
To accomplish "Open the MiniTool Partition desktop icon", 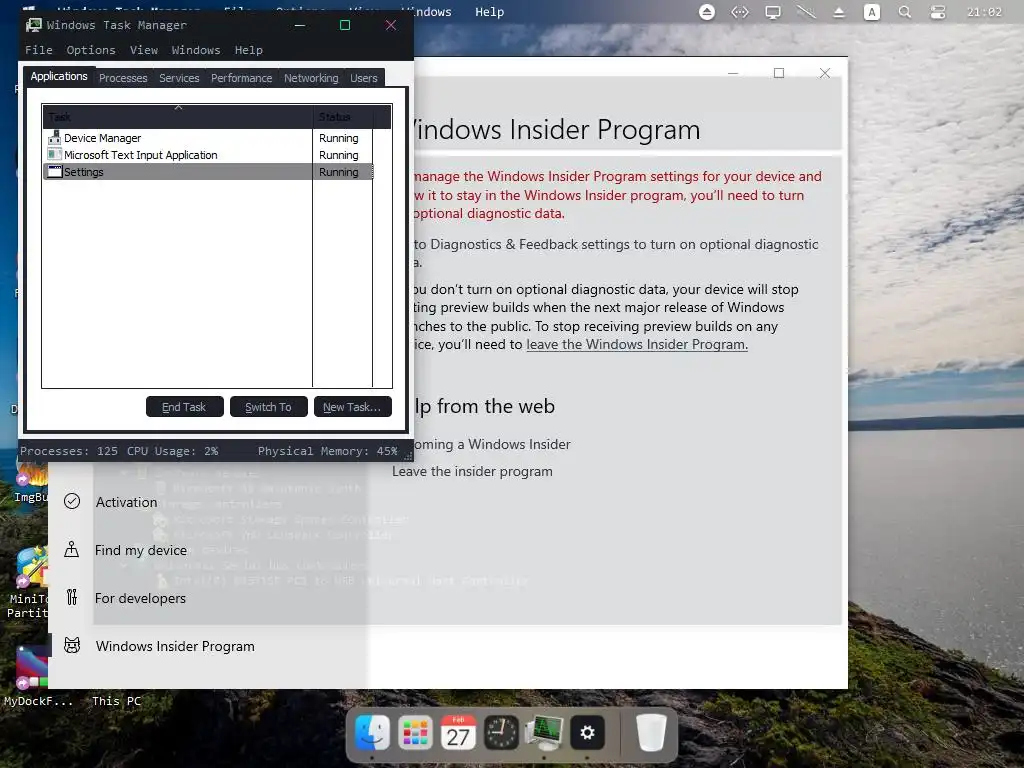I will pyautogui.click(x=28, y=583).
